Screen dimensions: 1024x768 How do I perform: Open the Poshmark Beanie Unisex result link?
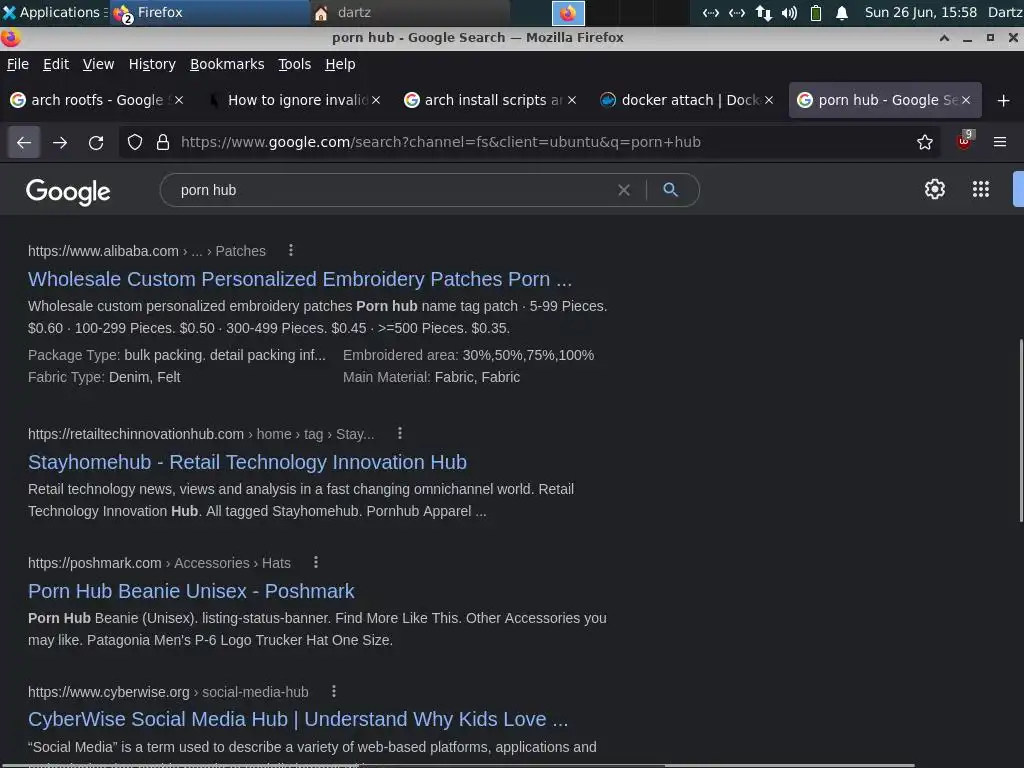pos(191,591)
